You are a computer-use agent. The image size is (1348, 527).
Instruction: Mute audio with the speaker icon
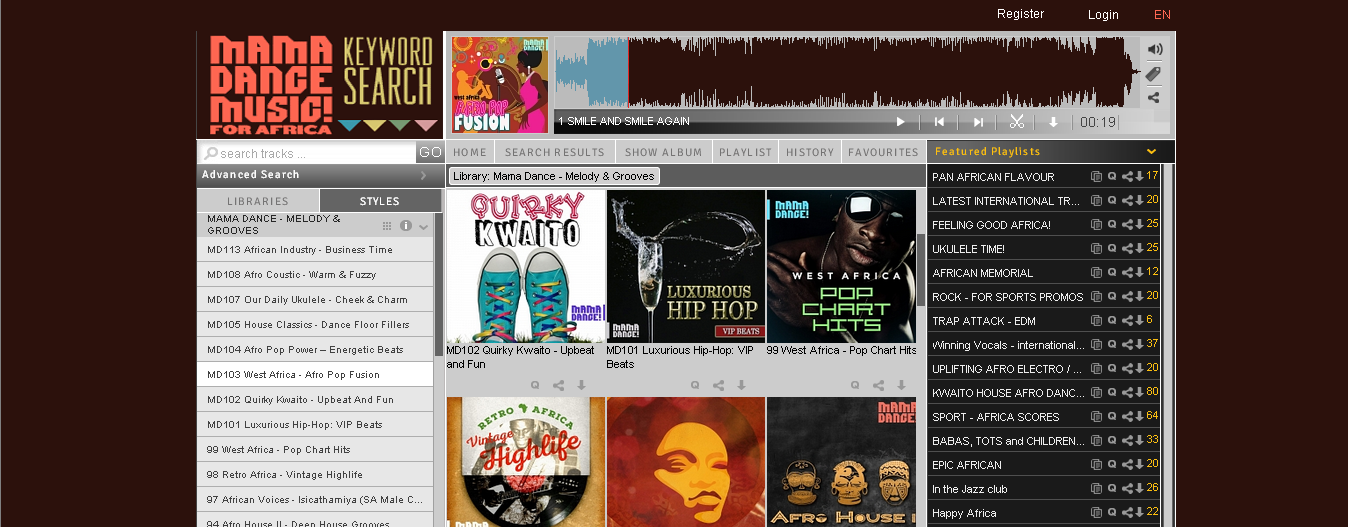pos(1155,49)
